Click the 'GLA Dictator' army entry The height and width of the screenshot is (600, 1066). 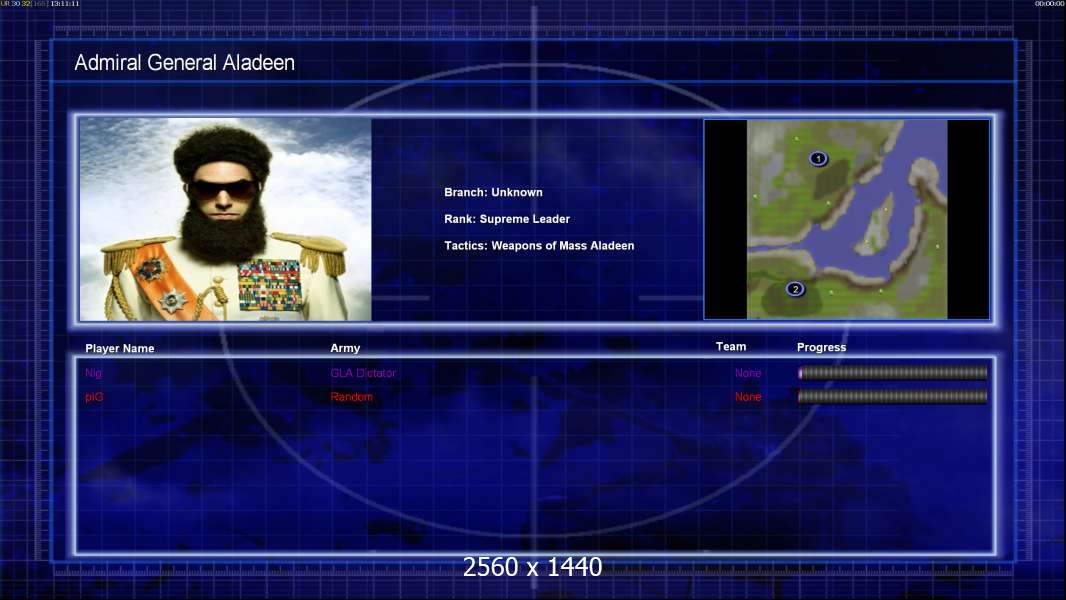[363, 373]
